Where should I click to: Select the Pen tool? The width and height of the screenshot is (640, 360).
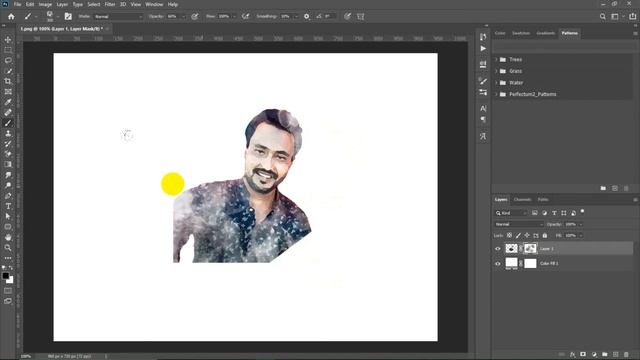point(8,196)
